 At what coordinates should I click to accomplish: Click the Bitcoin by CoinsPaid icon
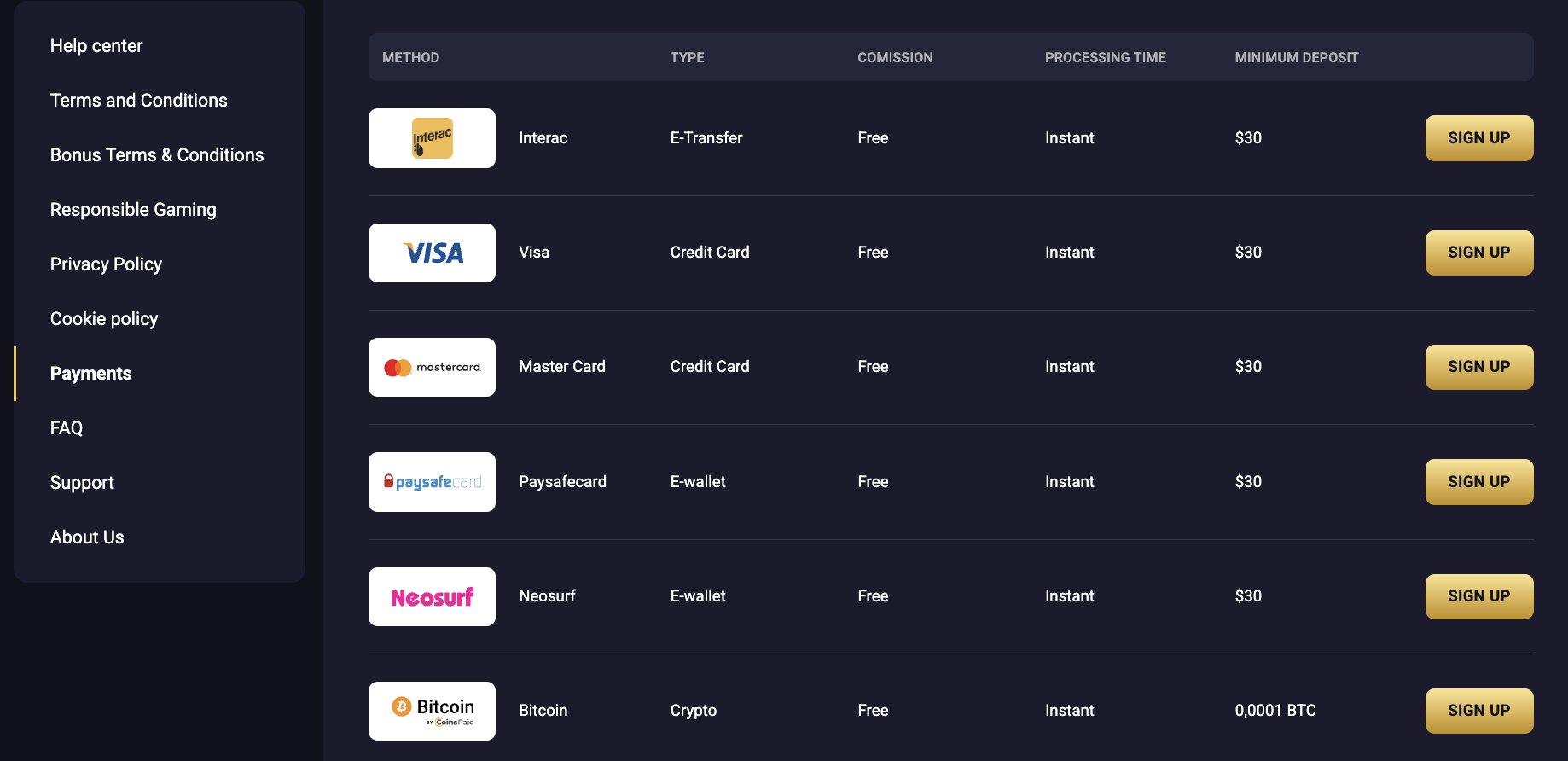tap(432, 711)
